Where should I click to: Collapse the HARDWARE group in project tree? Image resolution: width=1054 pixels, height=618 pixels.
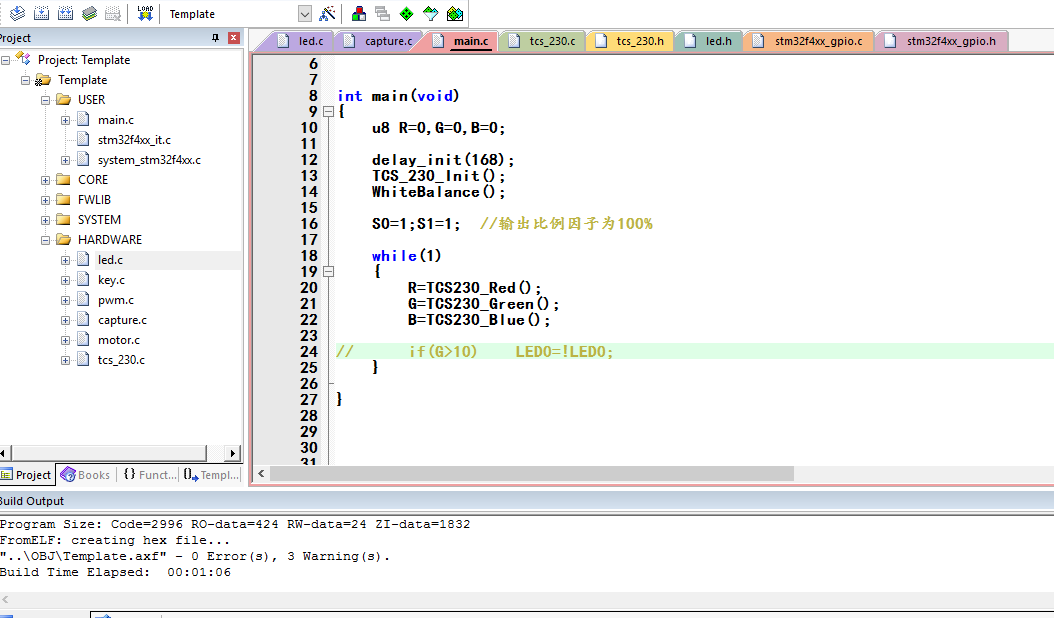pos(46,240)
